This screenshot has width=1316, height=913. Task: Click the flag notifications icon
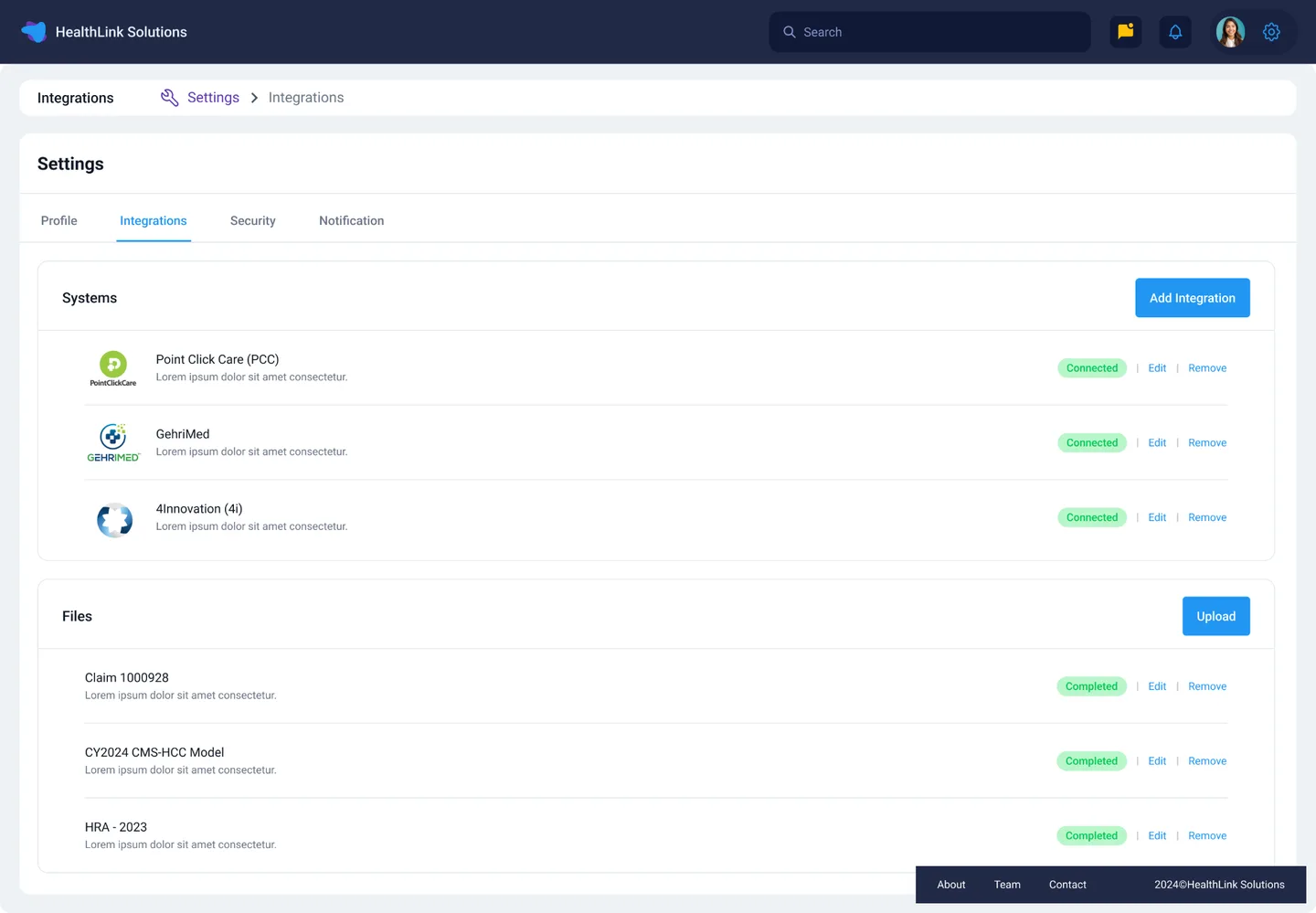tap(1125, 31)
